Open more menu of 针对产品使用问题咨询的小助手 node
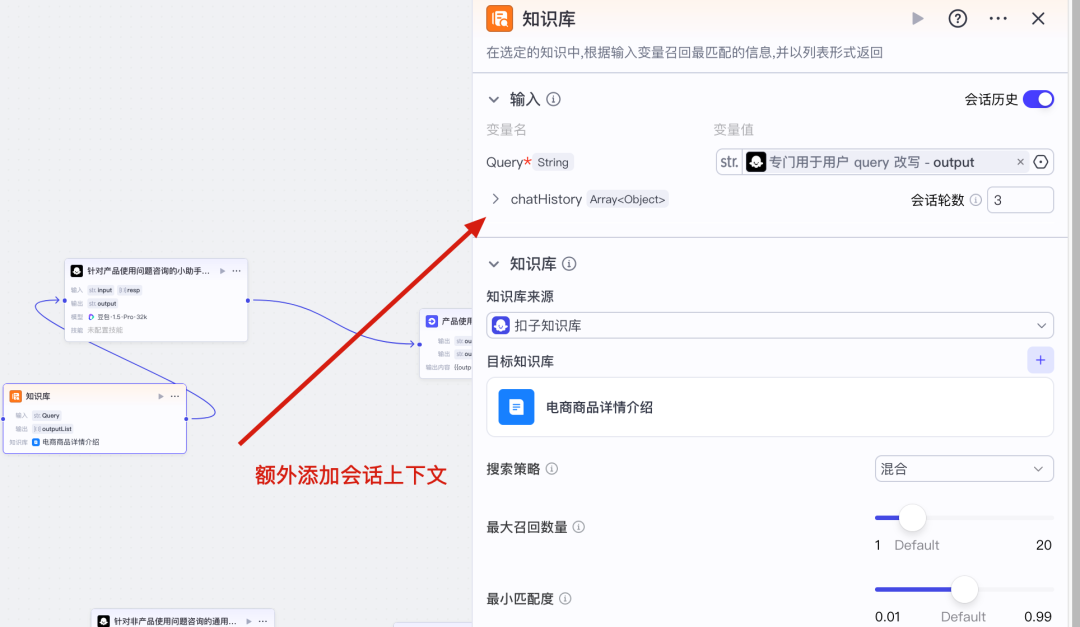Viewport: 1080px width, 627px height. [236, 271]
